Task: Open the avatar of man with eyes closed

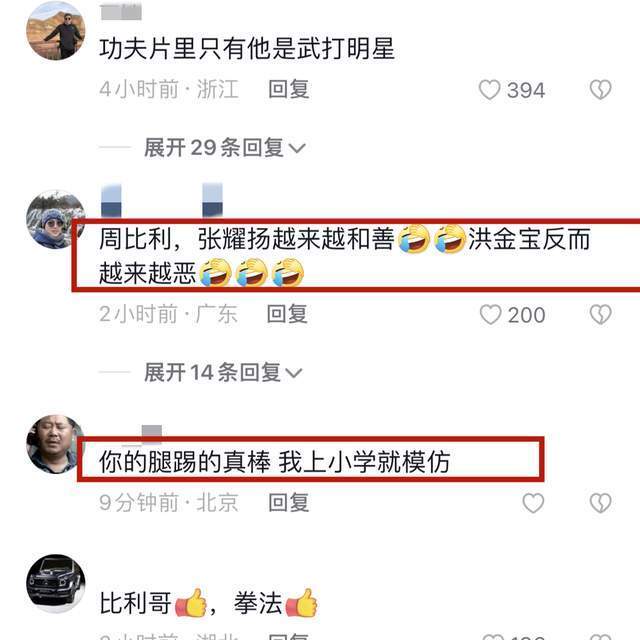Action: (56, 444)
